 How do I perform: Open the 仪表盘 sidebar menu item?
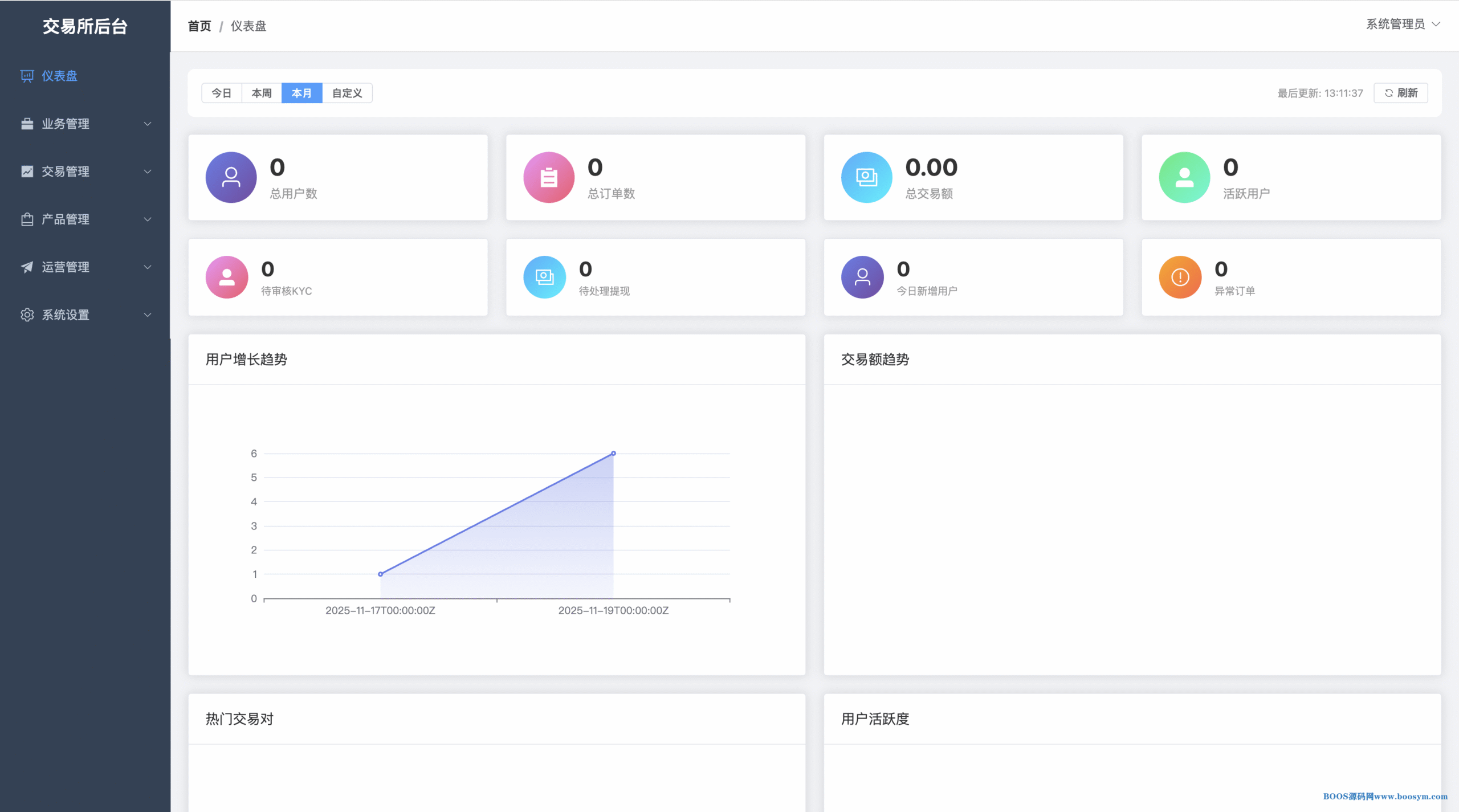point(59,76)
